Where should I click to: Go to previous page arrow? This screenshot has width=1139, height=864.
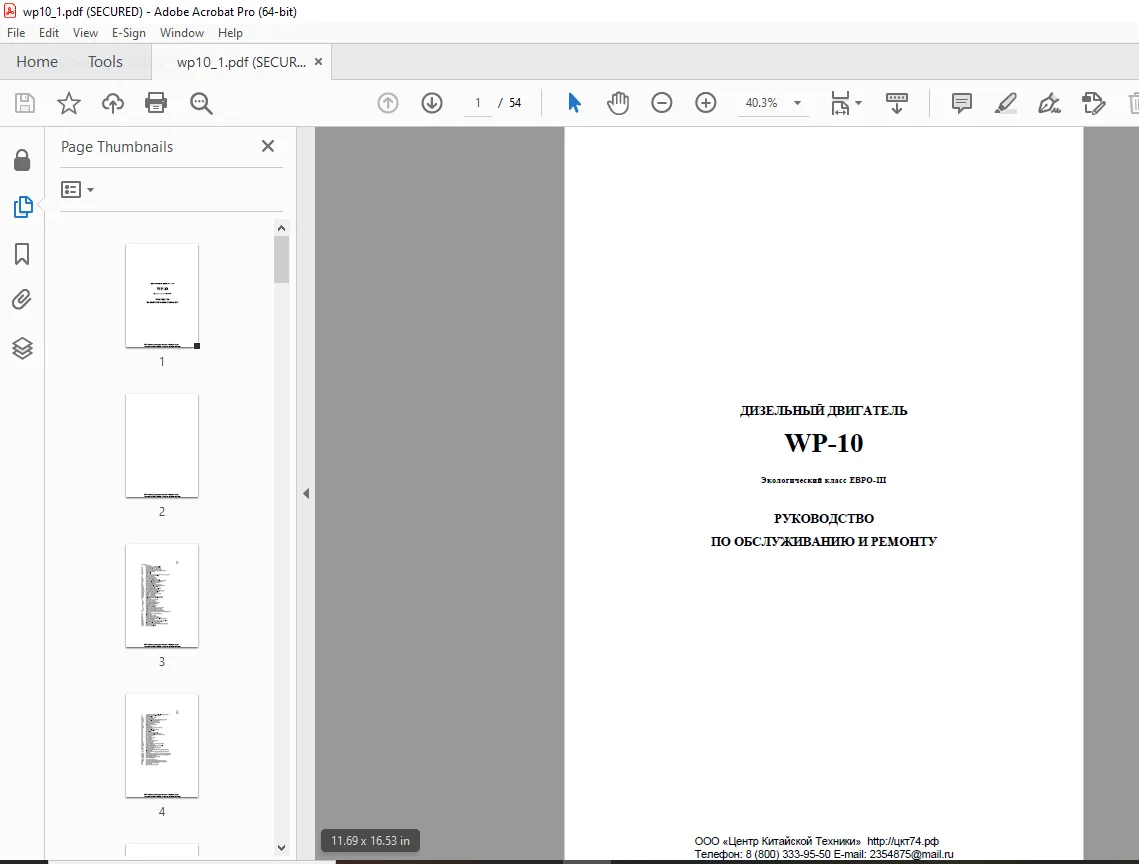point(388,103)
